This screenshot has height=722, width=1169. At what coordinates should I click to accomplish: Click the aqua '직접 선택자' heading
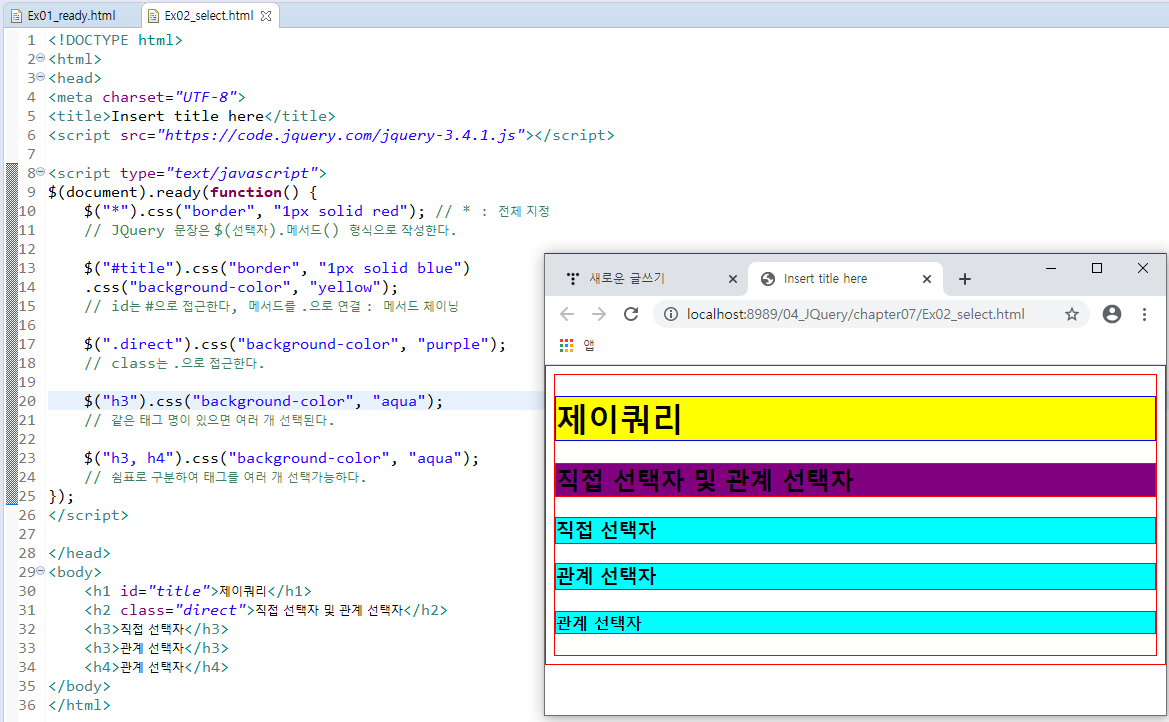(855, 530)
